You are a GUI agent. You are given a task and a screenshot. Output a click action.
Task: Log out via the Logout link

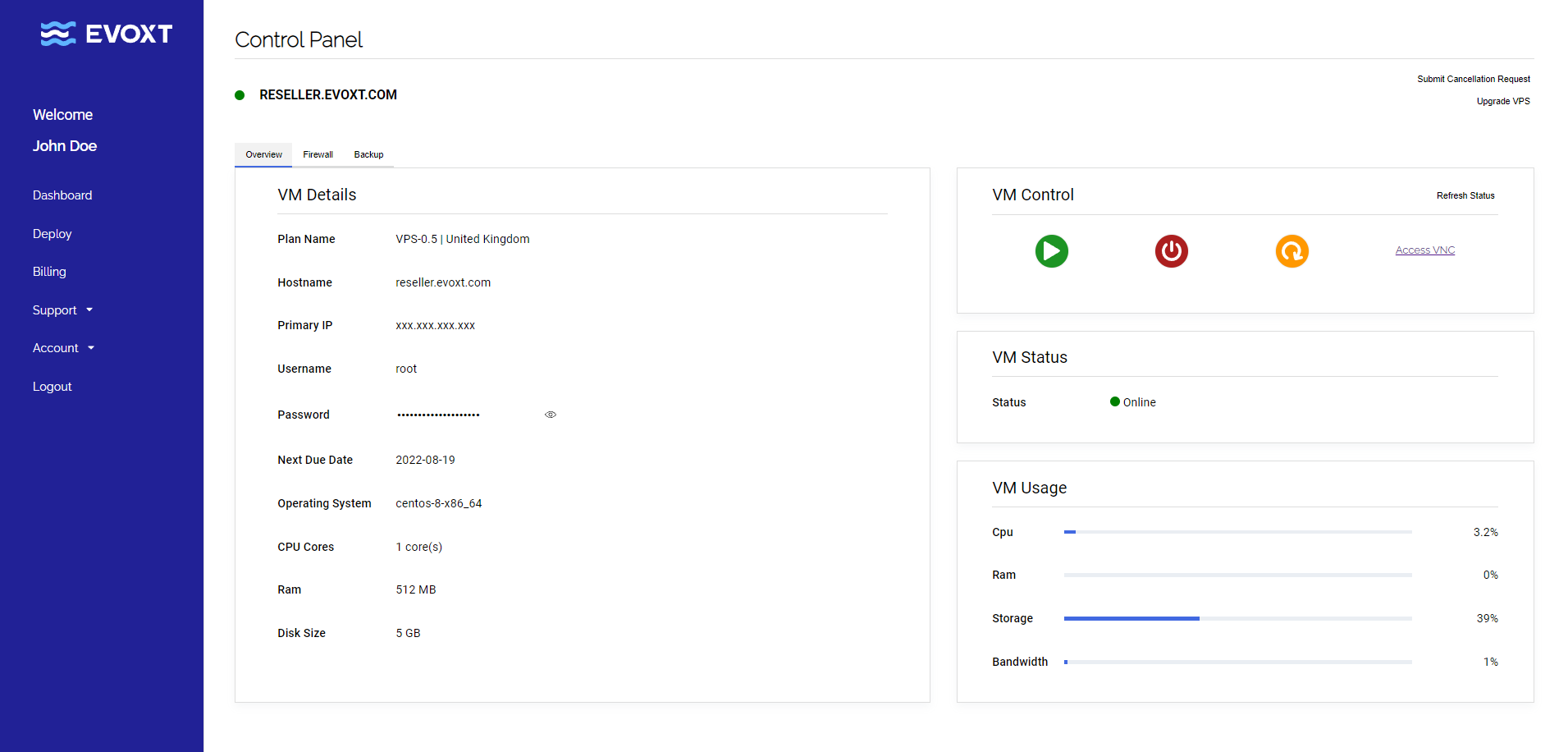pos(53,387)
